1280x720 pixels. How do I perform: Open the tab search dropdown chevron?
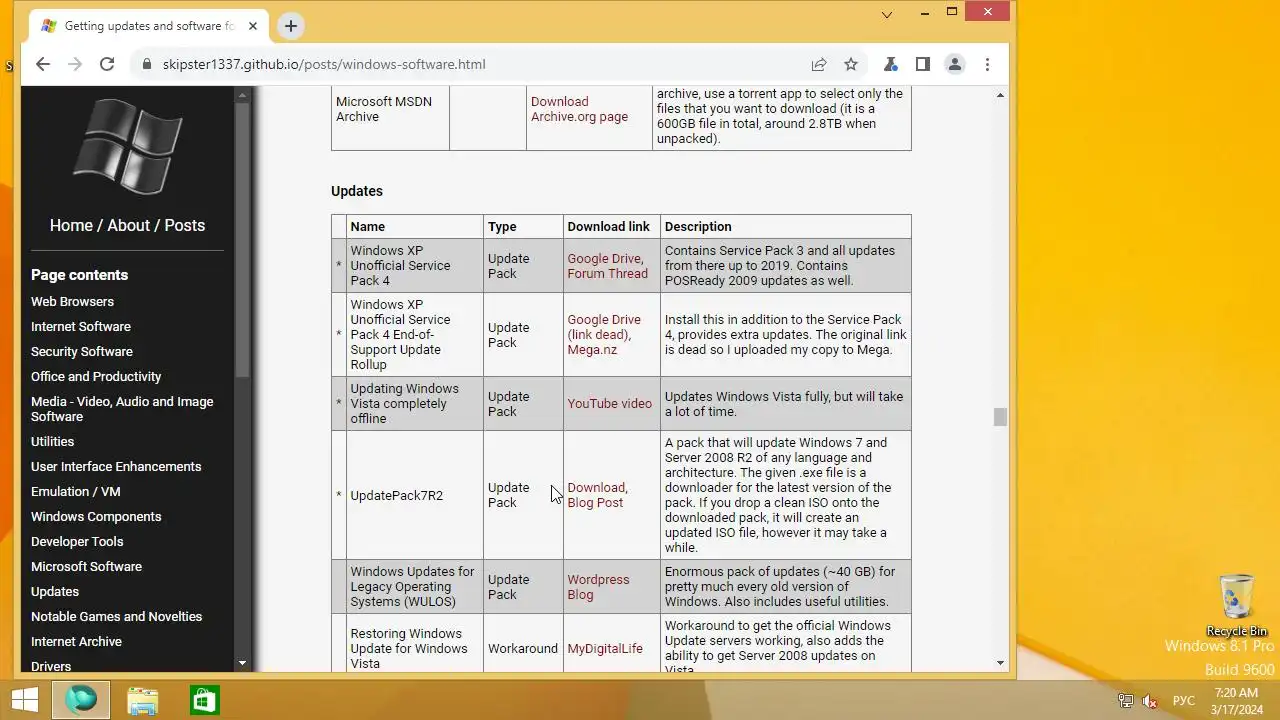pos(887,14)
